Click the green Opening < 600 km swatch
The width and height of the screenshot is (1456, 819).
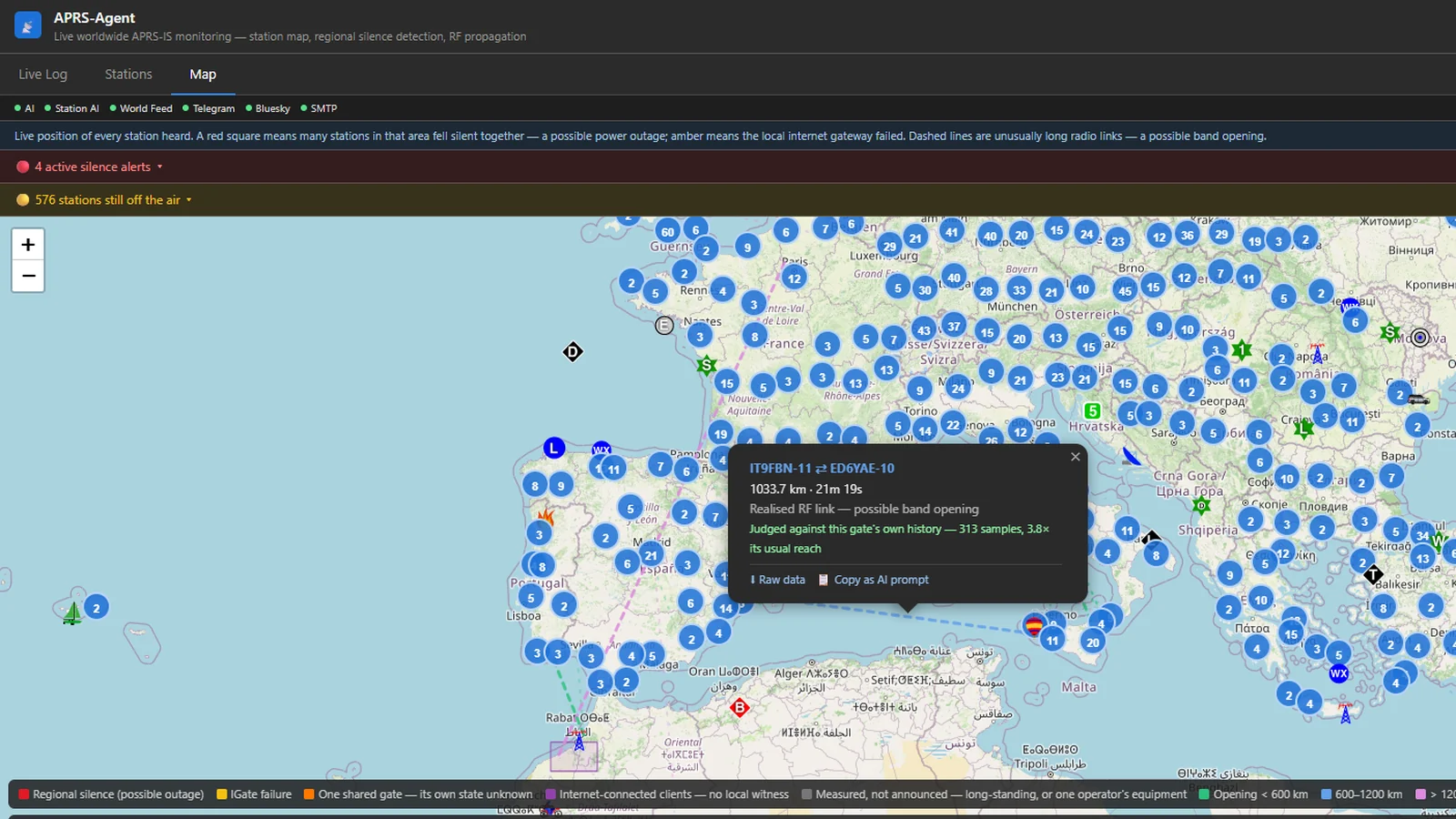(x=1204, y=794)
